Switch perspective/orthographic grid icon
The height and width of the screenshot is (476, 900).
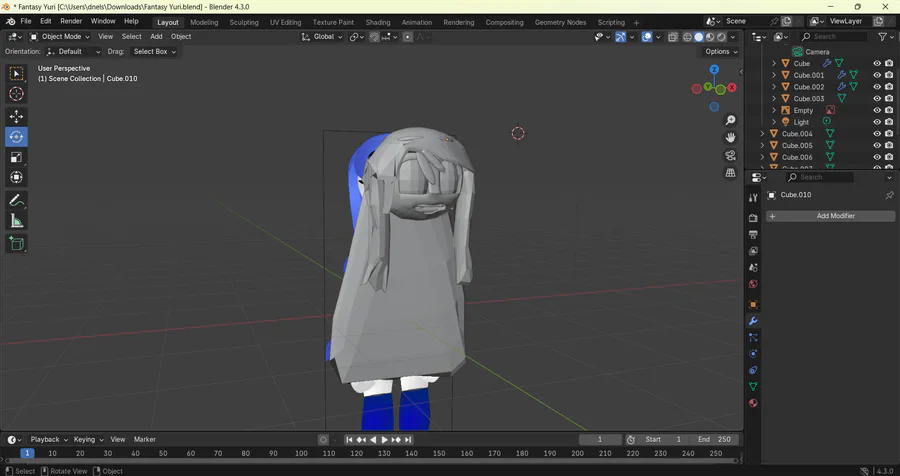point(730,173)
